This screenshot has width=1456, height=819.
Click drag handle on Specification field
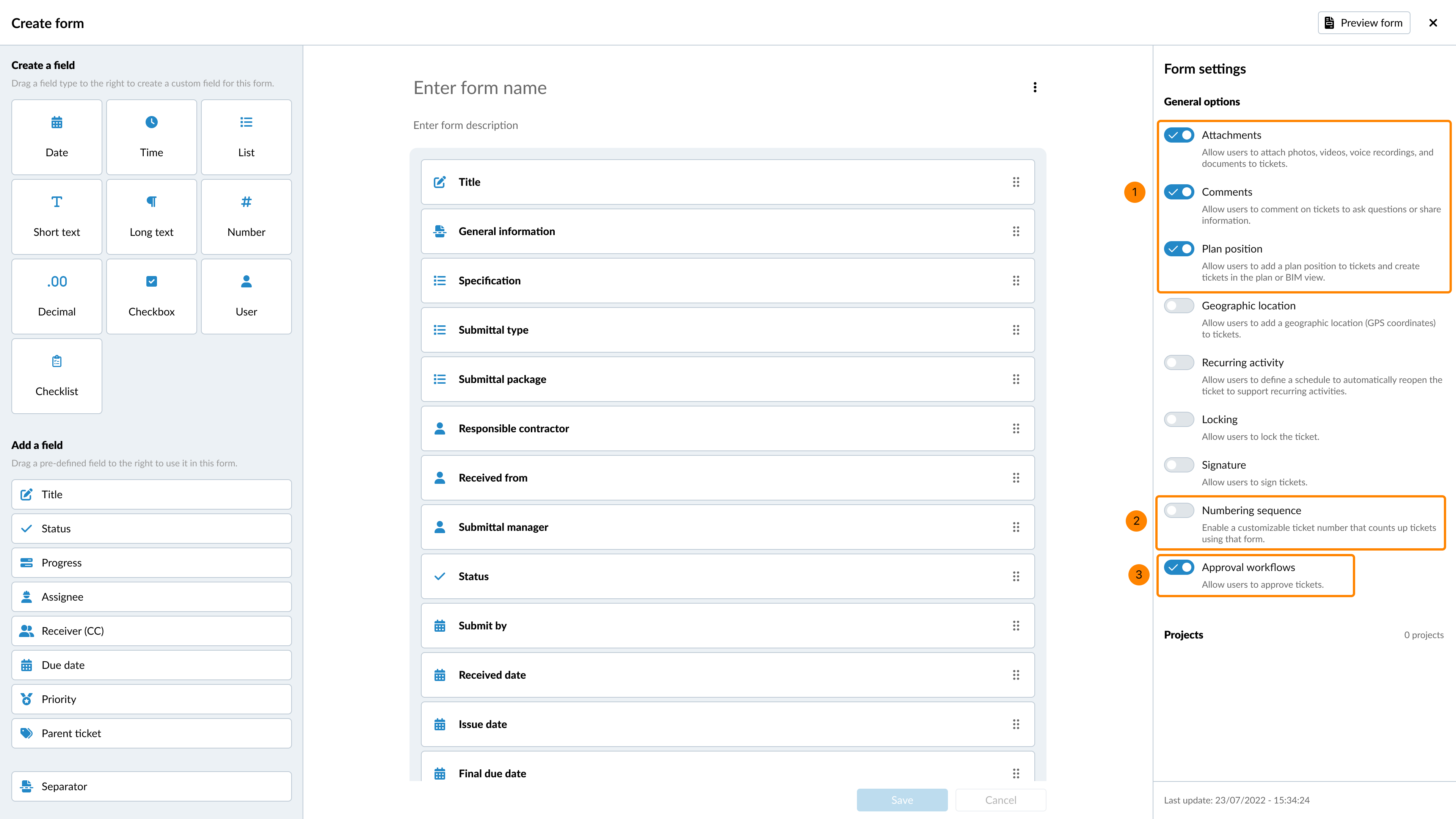[1016, 281]
